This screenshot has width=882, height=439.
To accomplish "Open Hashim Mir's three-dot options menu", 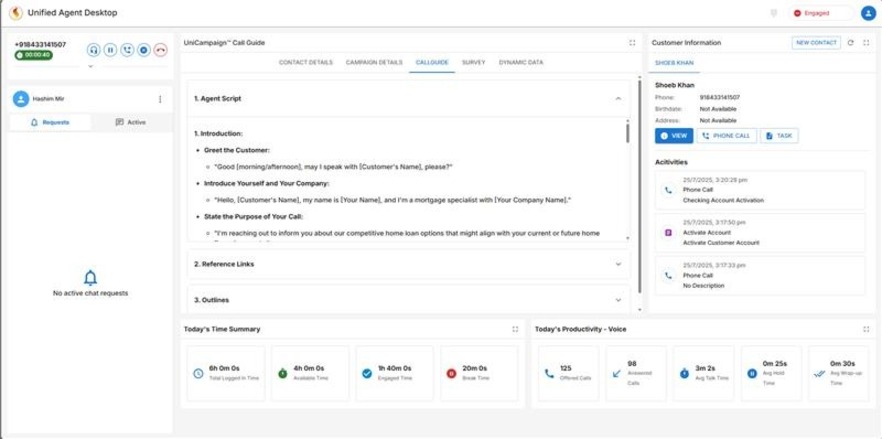I will [160, 99].
